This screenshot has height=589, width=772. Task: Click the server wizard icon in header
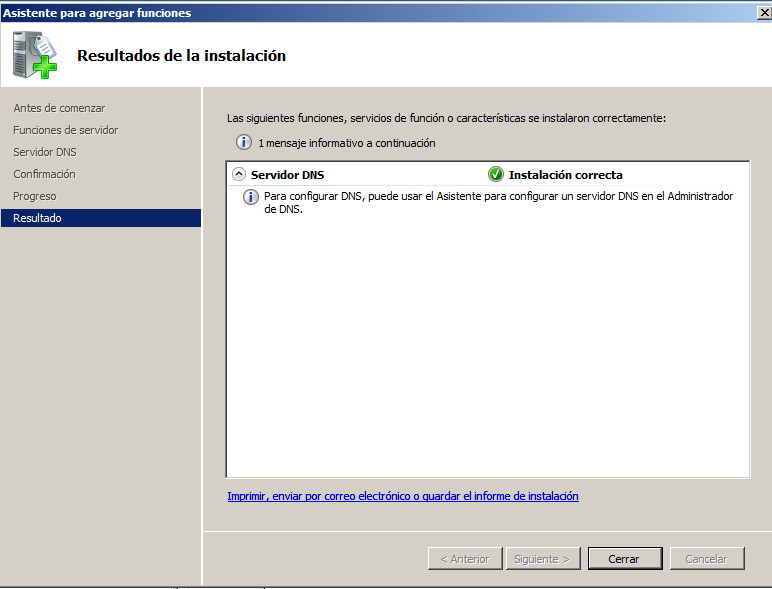(35, 55)
